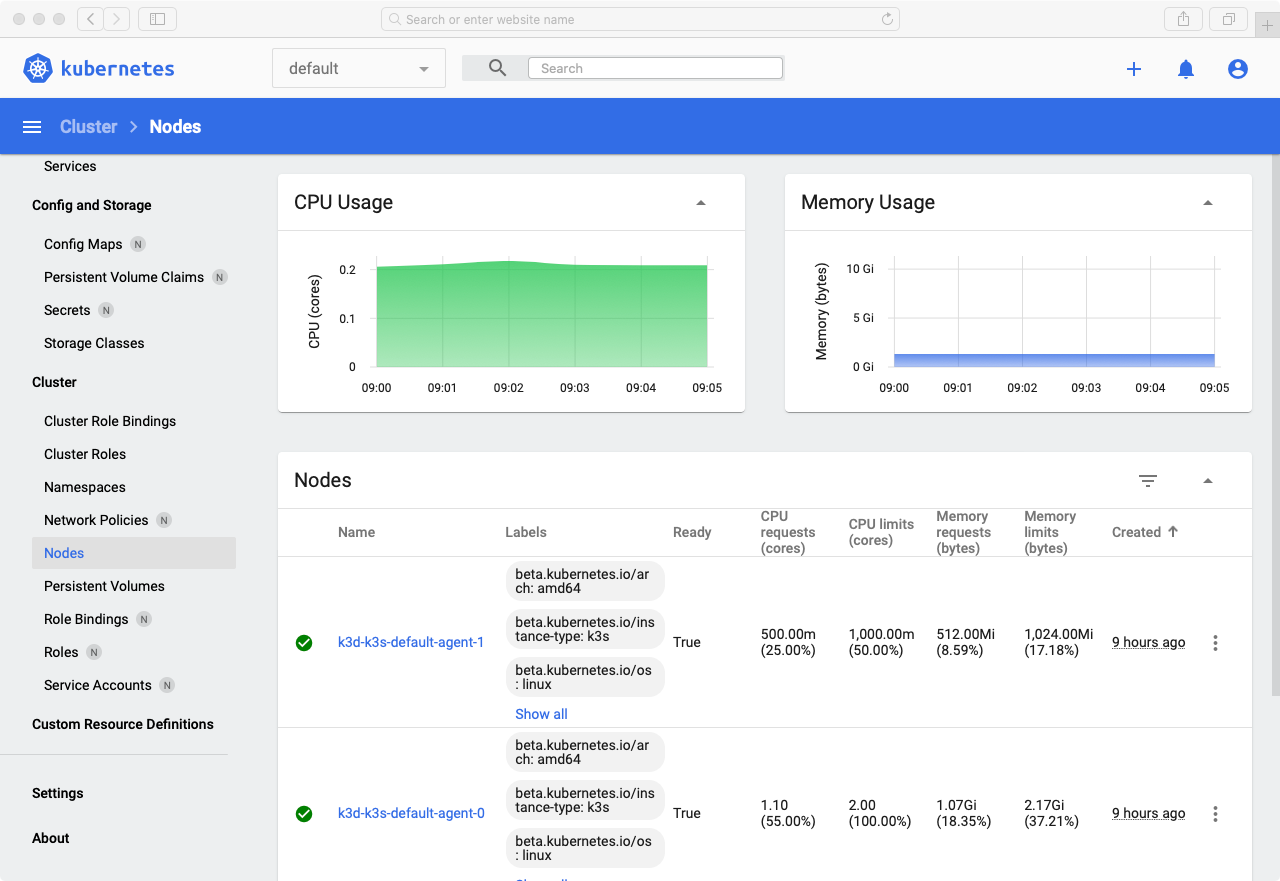The height and width of the screenshot is (881, 1280).
Task: Click the Kubernetes logo icon
Action: pos(38,68)
